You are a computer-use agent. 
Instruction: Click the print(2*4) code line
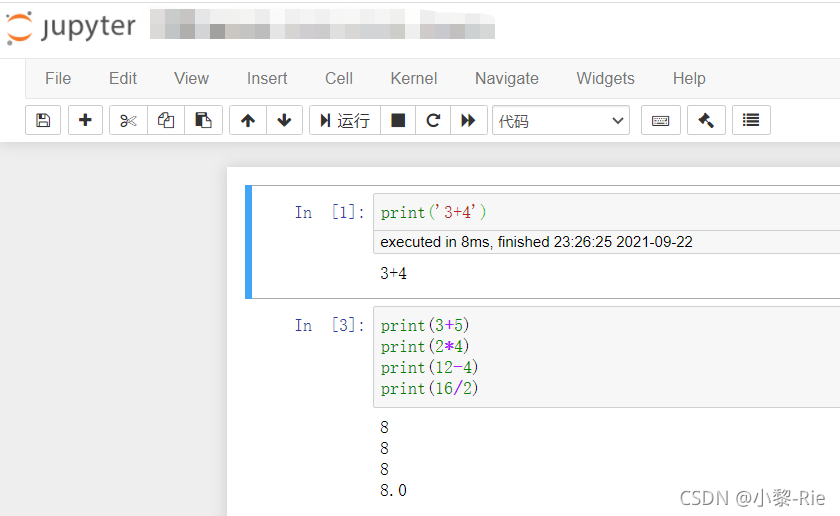(425, 347)
